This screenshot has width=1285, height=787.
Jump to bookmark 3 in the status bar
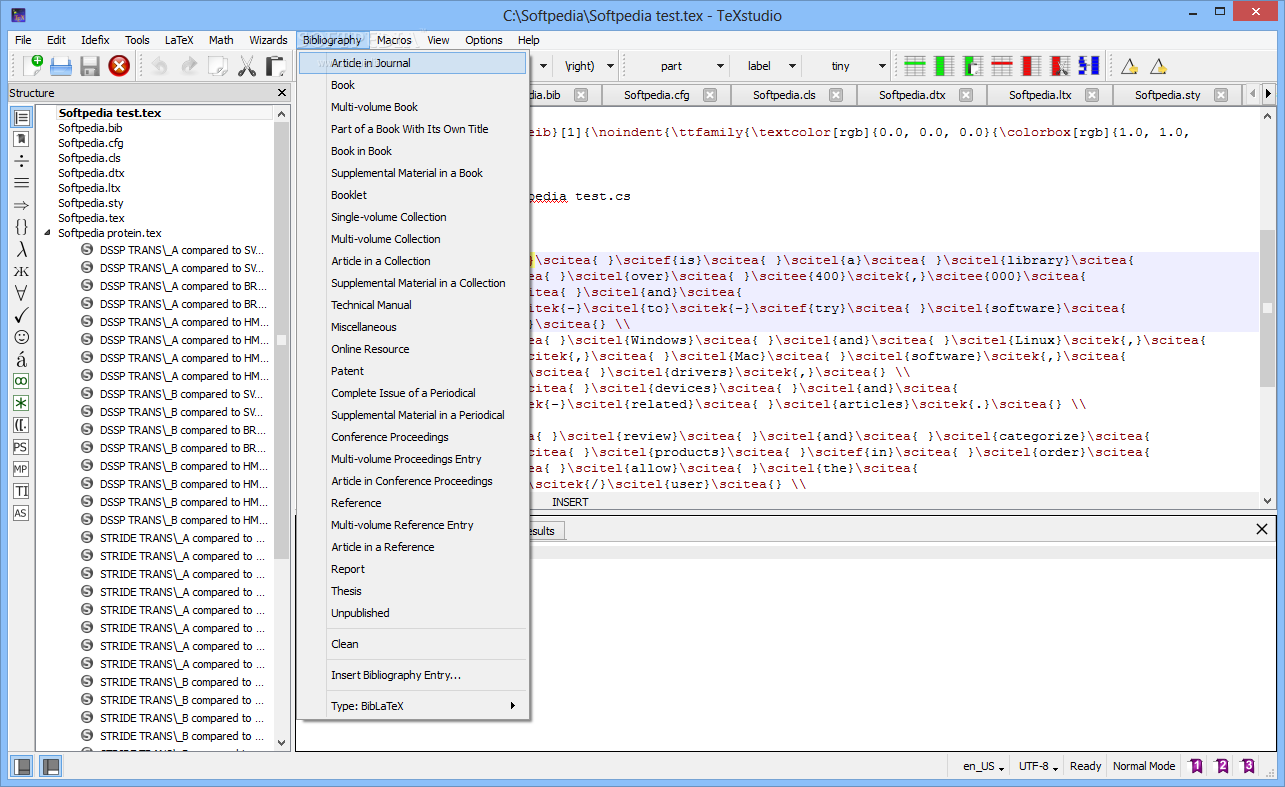[1247, 766]
